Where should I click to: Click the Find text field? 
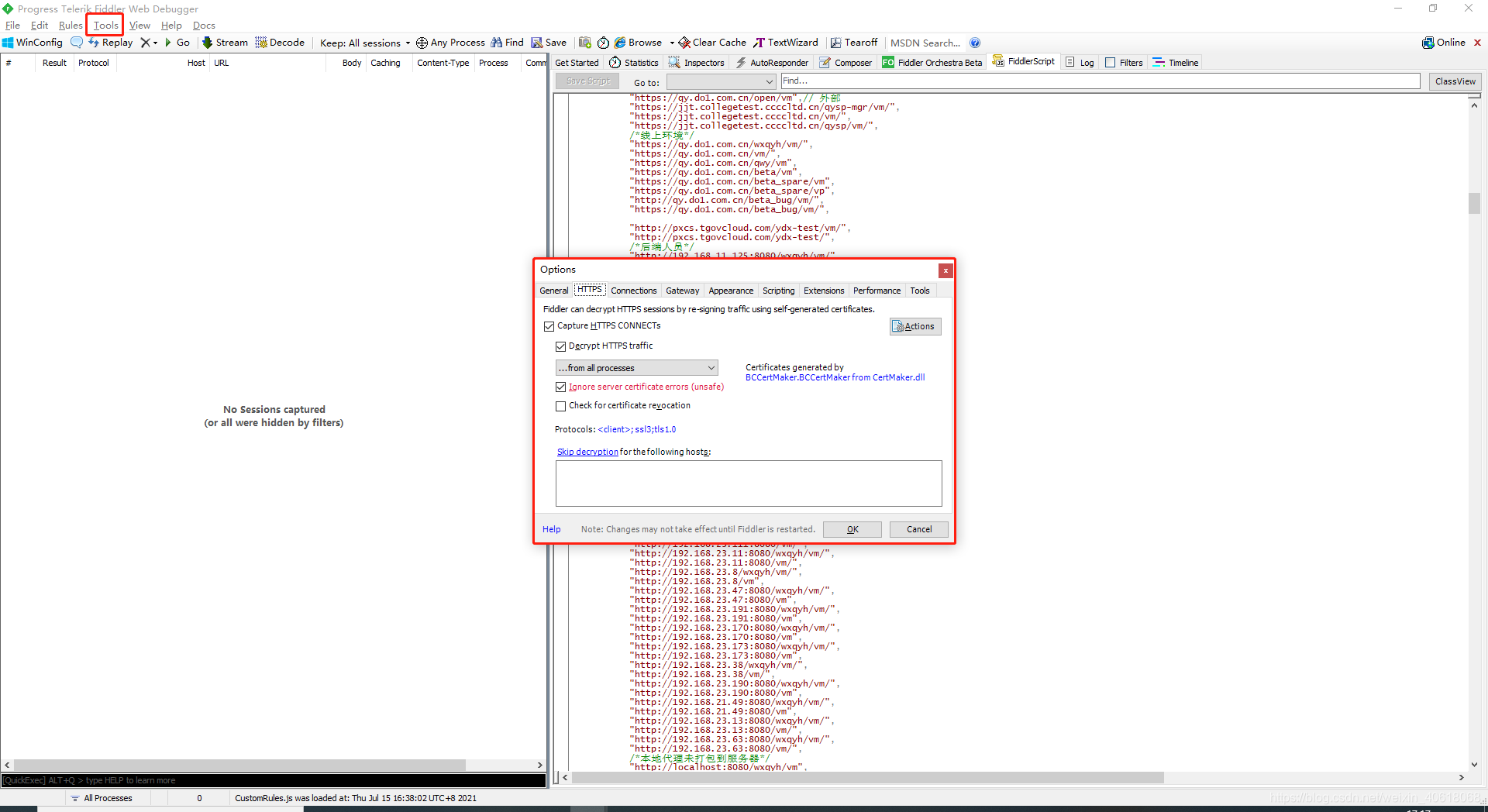[x=1100, y=81]
